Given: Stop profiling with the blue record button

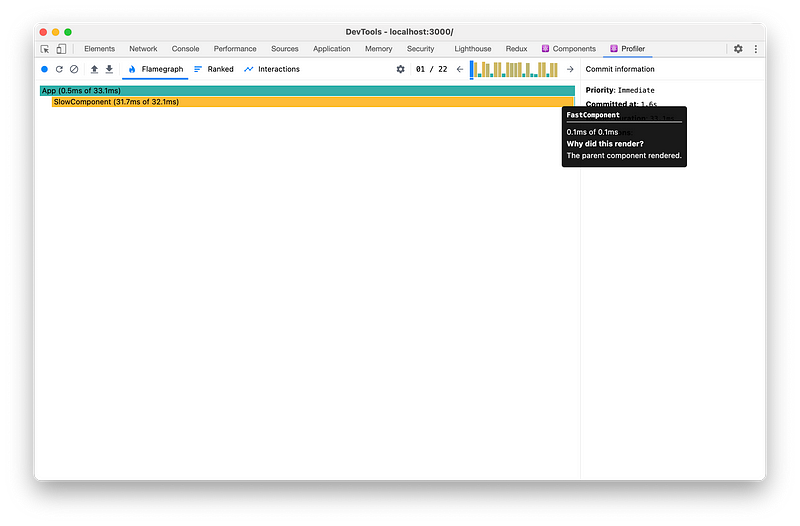Looking at the screenshot, I should click(44, 69).
